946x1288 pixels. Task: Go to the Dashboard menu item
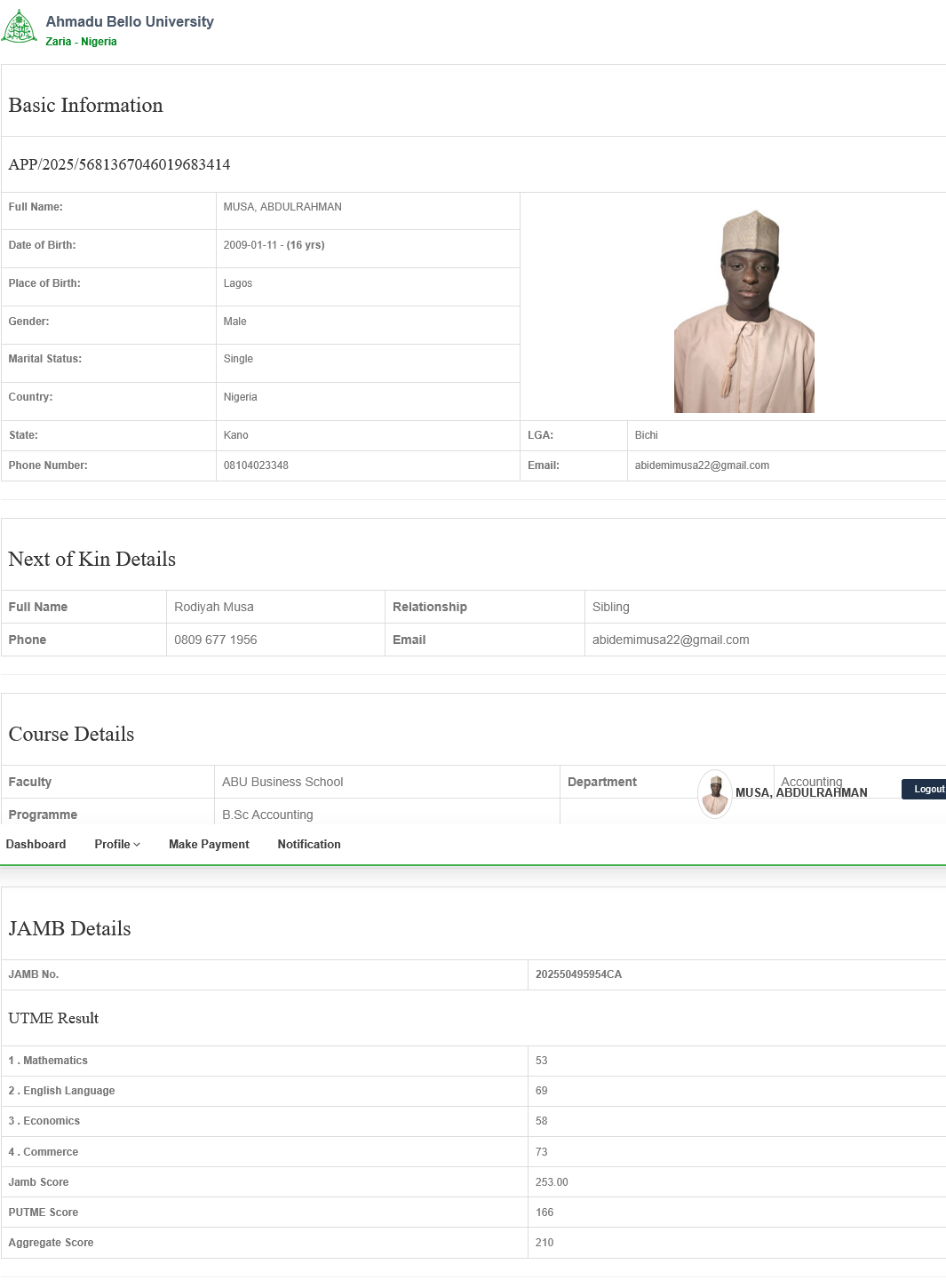[36, 844]
